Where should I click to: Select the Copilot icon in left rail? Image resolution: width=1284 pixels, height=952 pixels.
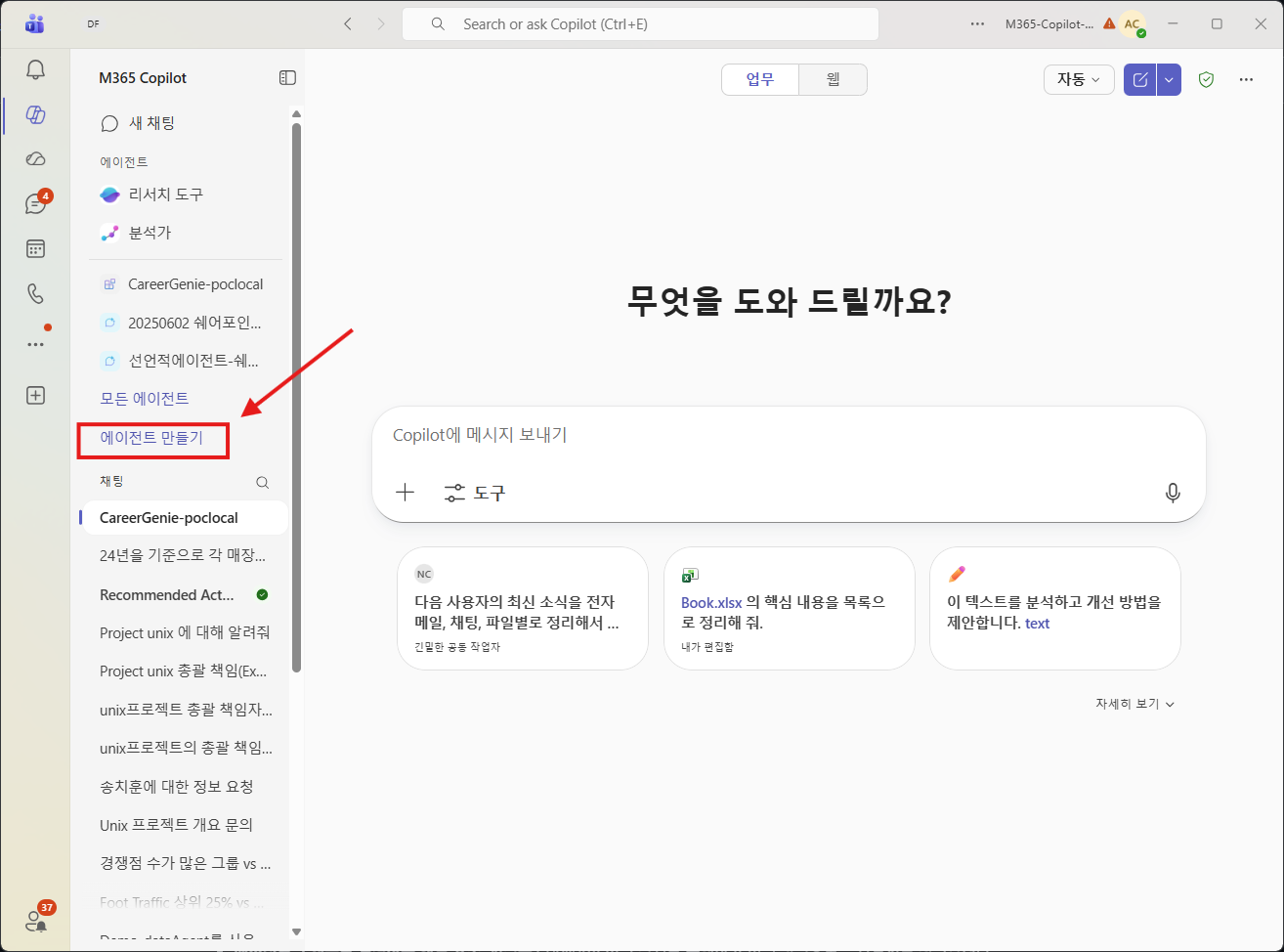click(35, 114)
